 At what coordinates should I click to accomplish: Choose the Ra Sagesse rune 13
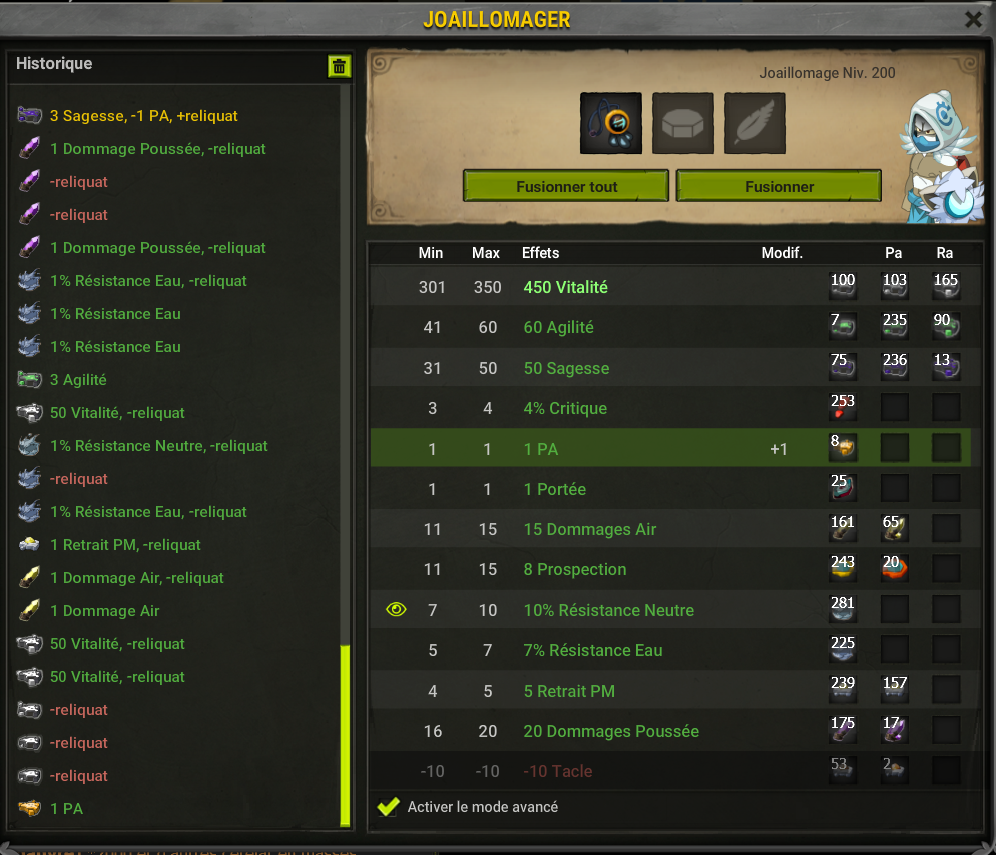pyautogui.click(x=946, y=367)
